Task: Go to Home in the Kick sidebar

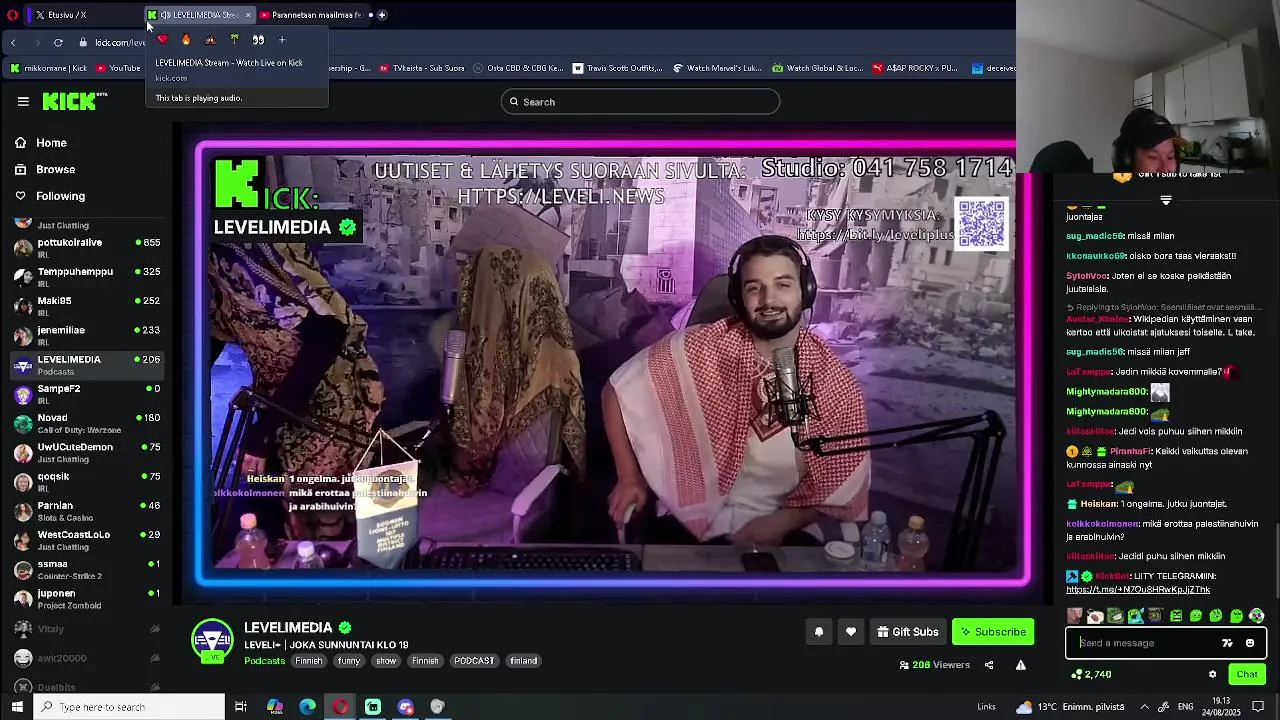Action: coord(51,143)
